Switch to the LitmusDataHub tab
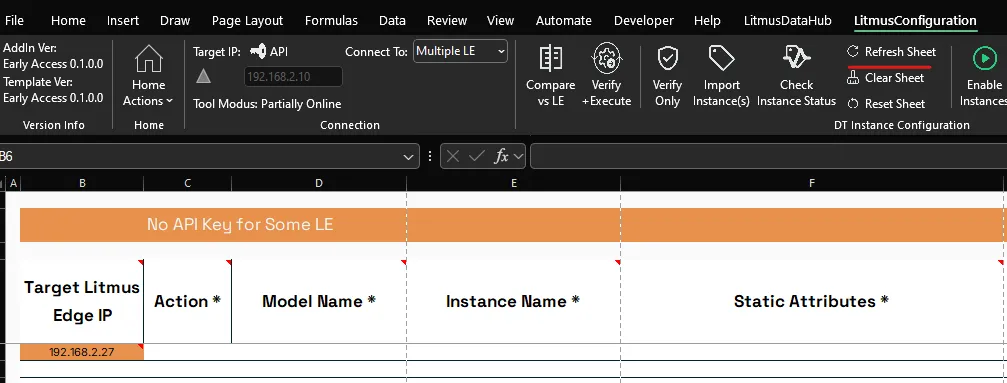The height and width of the screenshot is (383, 1007). (x=787, y=21)
